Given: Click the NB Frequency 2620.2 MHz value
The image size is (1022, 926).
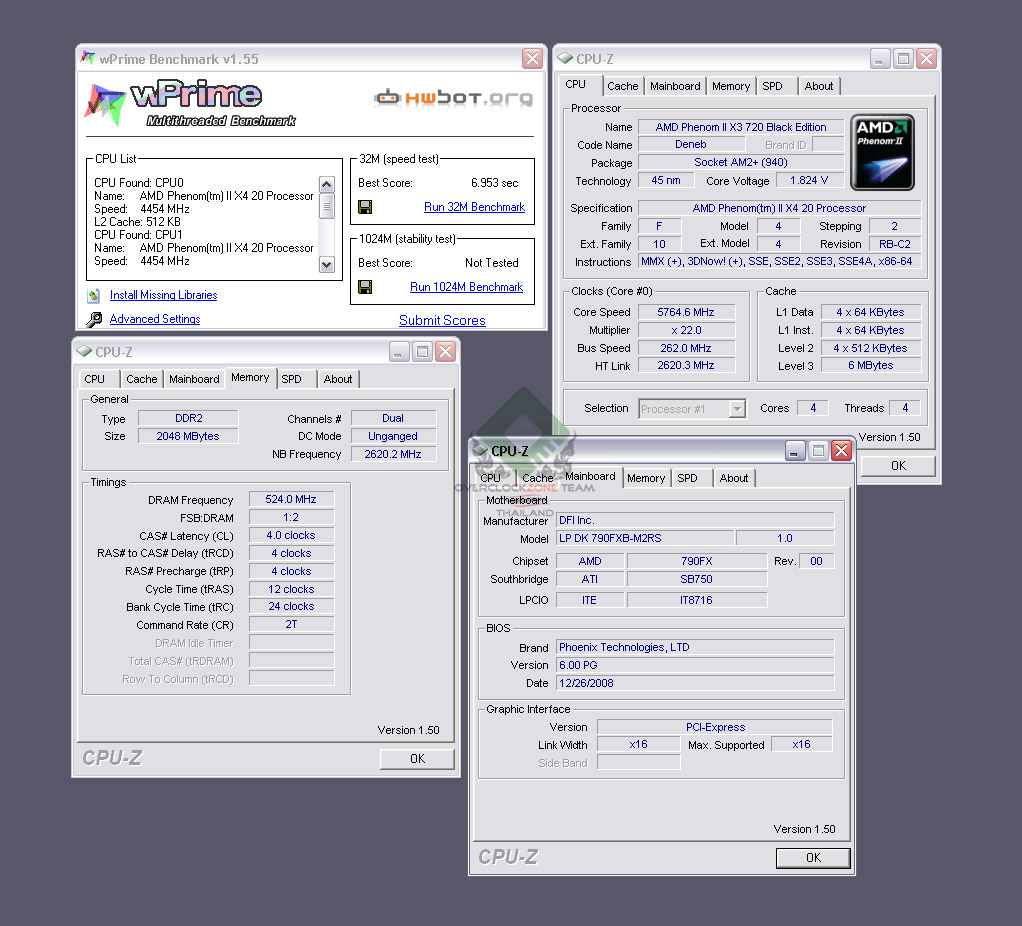Looking at the screenshot, I should pyautogui.click(x=393, y=454).
